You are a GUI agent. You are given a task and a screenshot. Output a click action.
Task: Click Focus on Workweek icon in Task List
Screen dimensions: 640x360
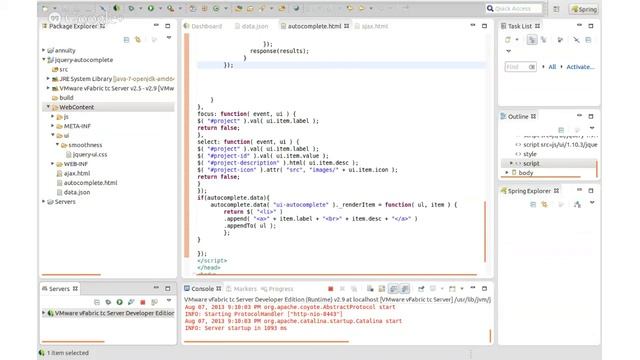(x=560, y=40)
